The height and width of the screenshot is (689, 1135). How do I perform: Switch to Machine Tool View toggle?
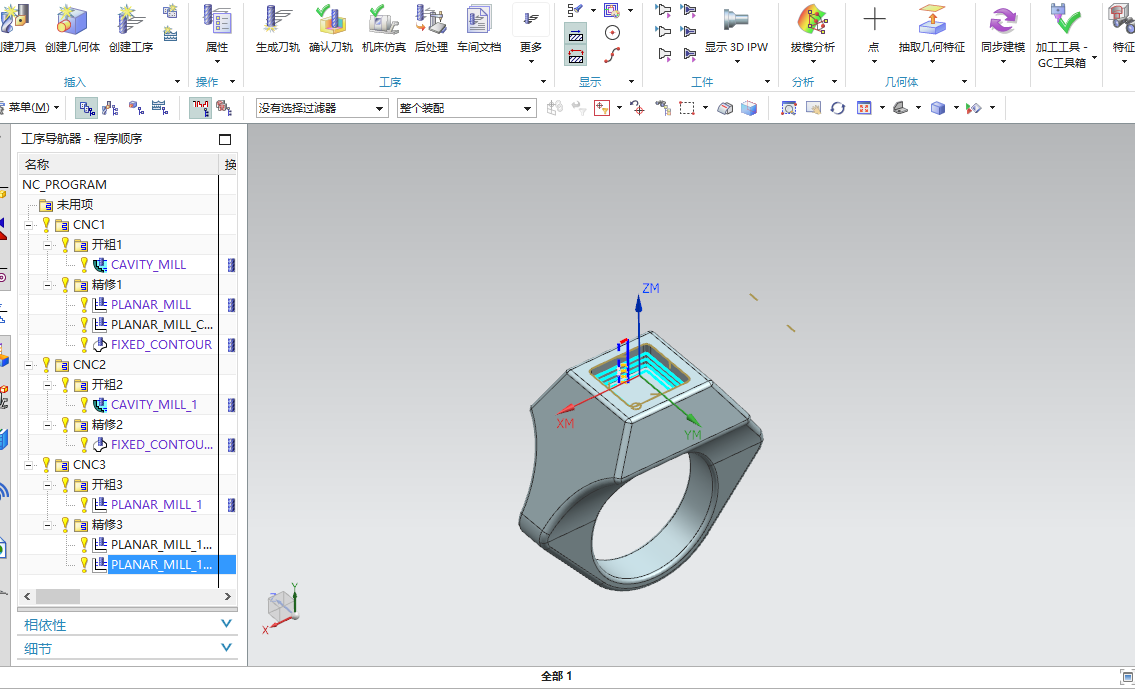pos(110,109)
